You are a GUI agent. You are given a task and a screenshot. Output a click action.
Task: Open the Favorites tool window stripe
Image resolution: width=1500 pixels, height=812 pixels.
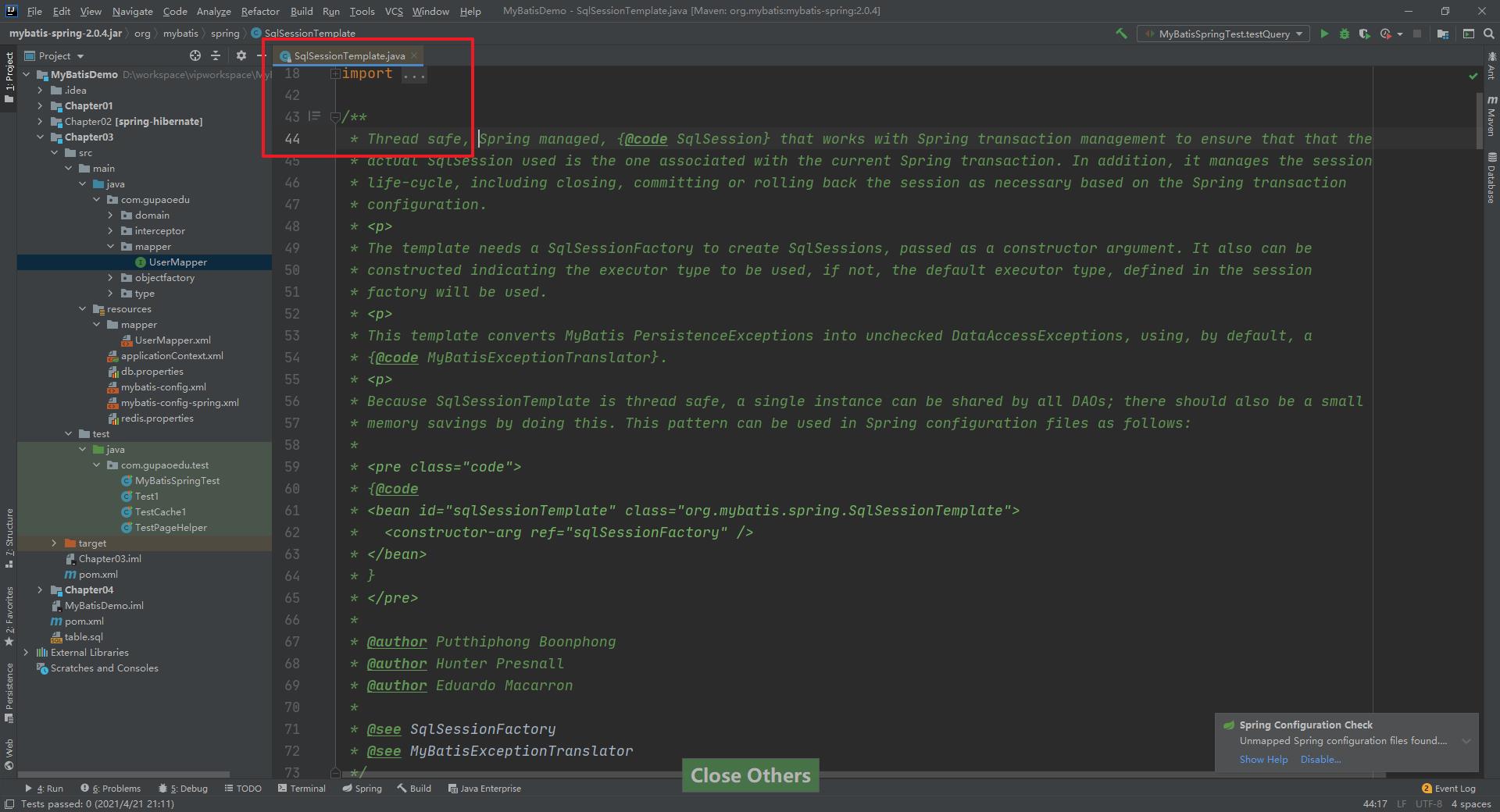[9, 616]
